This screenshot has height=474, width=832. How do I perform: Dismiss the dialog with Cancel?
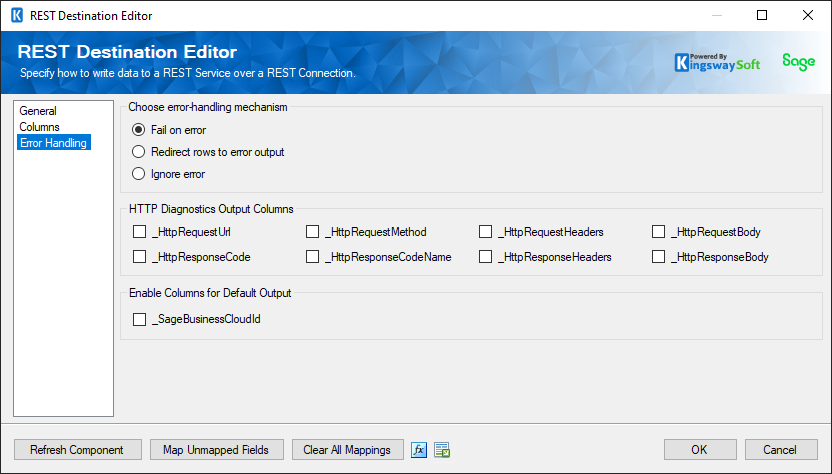pos(781,450)
